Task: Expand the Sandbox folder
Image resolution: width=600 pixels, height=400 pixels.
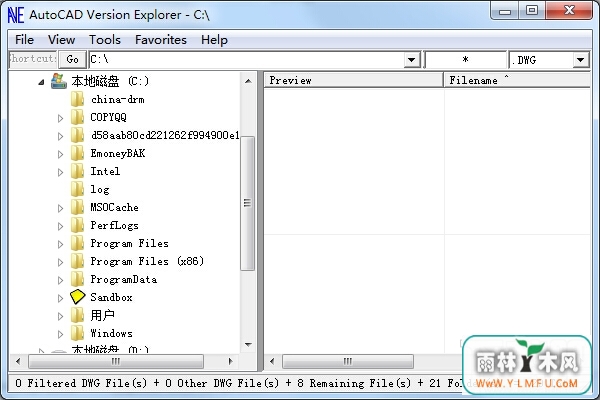Action: click(x=60, y=298)
